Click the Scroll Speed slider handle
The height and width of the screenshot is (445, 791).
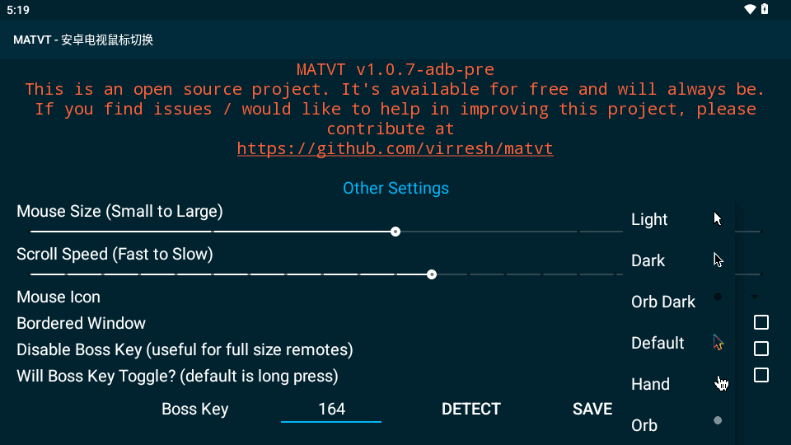pos(432,274)
